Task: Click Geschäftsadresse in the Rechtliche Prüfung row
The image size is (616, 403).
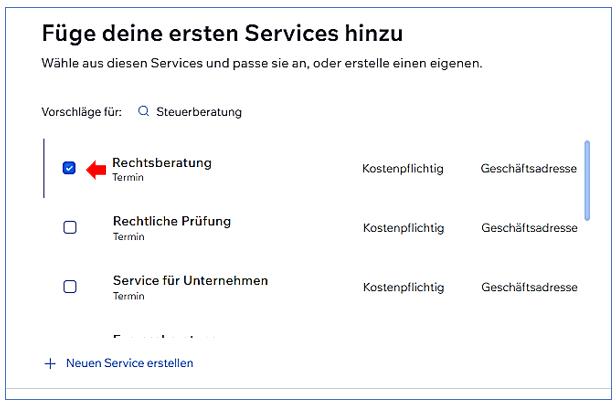Action: tap(528, 228)
